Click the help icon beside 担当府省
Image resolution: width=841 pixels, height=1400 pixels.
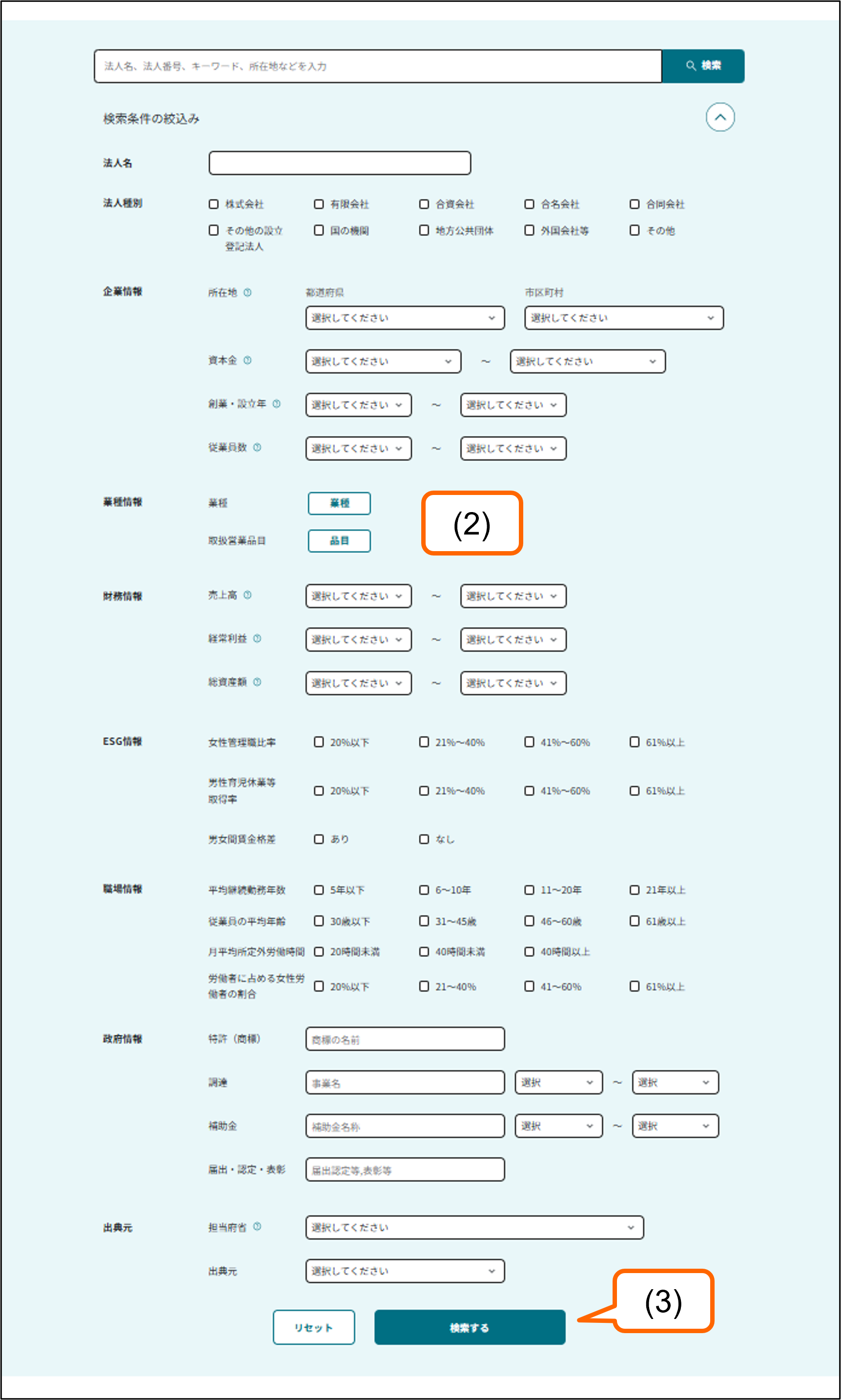(257, 1227)
